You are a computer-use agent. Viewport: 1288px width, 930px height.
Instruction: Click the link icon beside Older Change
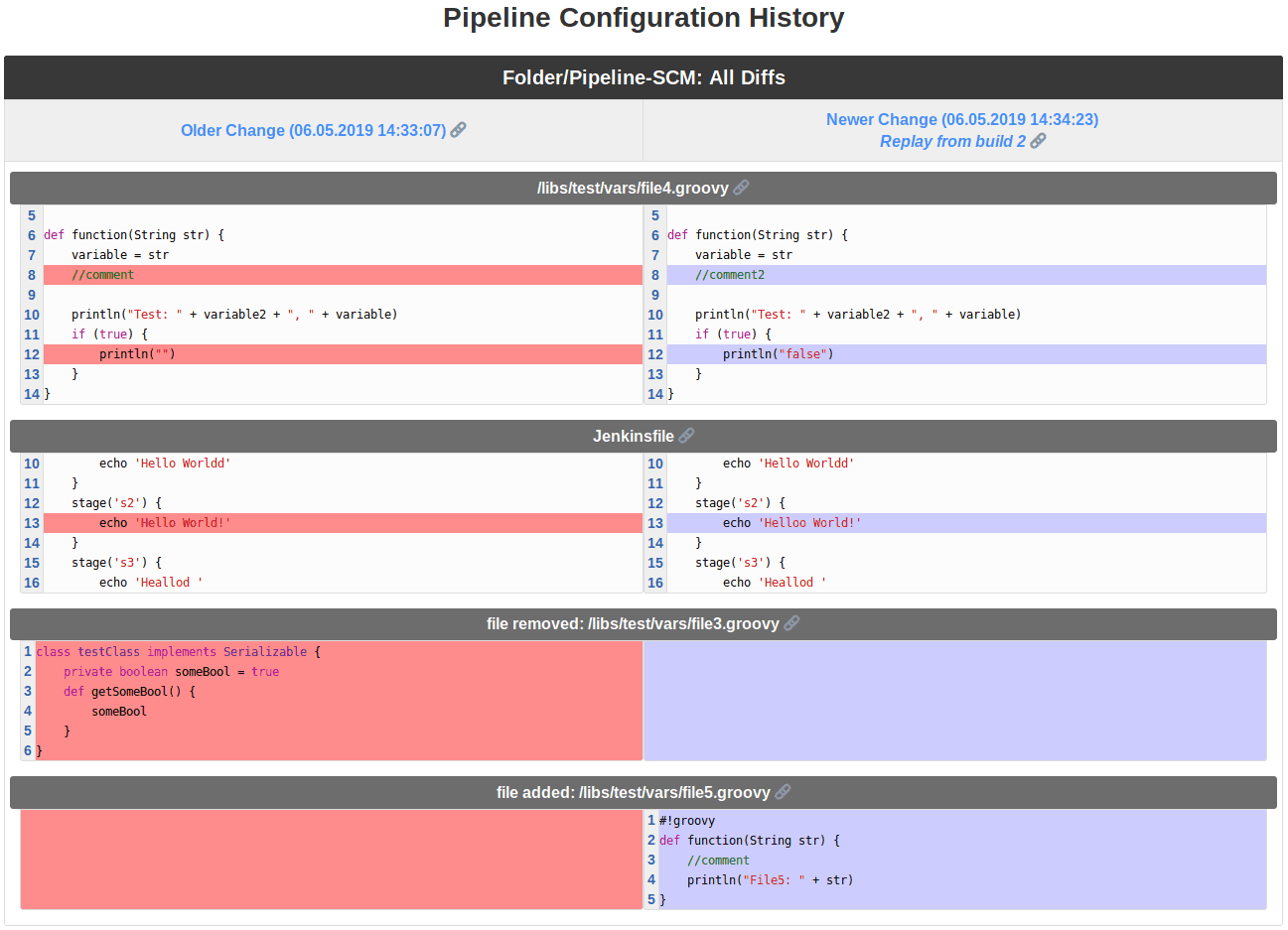[458, 130]
